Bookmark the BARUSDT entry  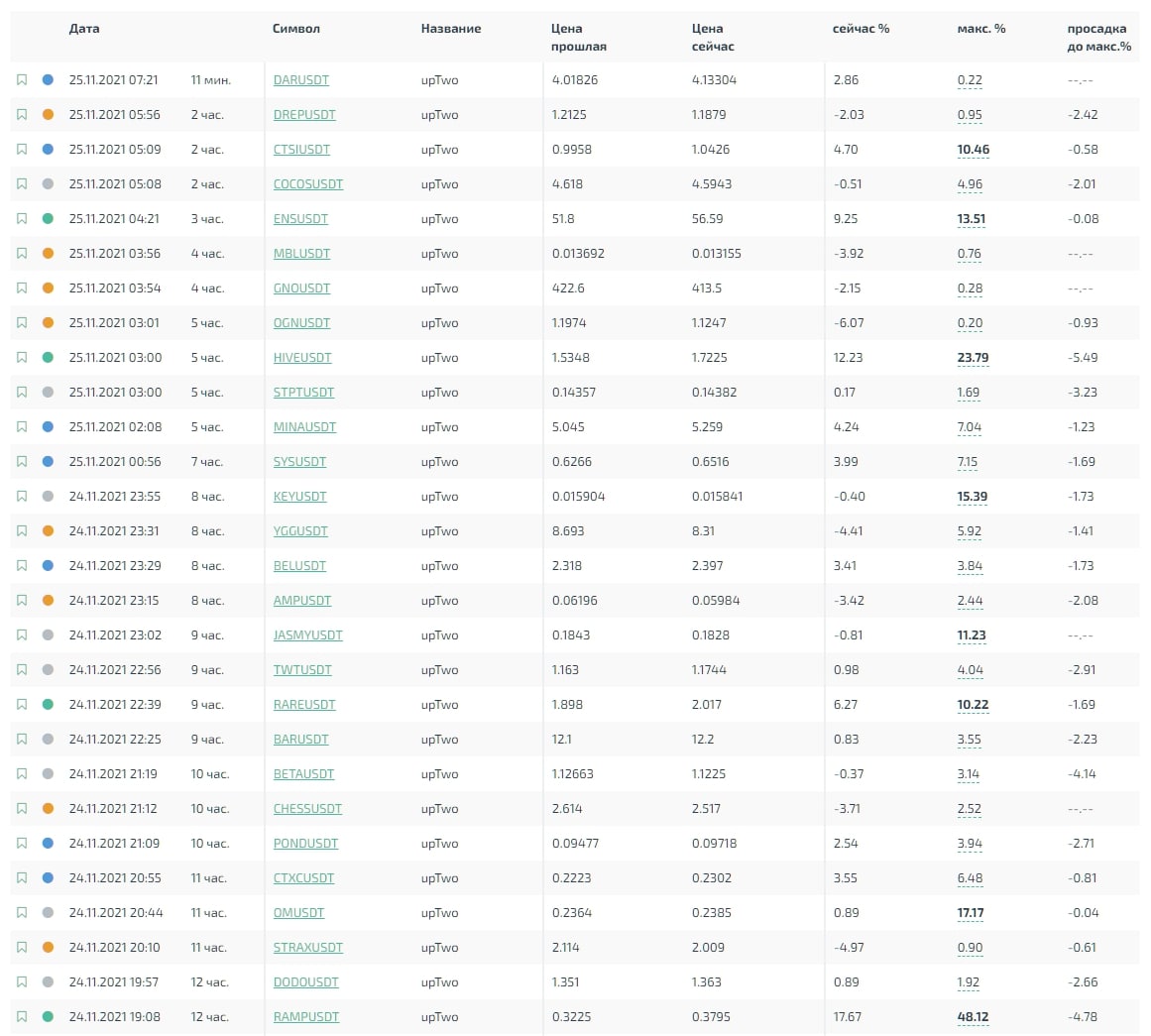pyautogui.click(x=22, y=740)
